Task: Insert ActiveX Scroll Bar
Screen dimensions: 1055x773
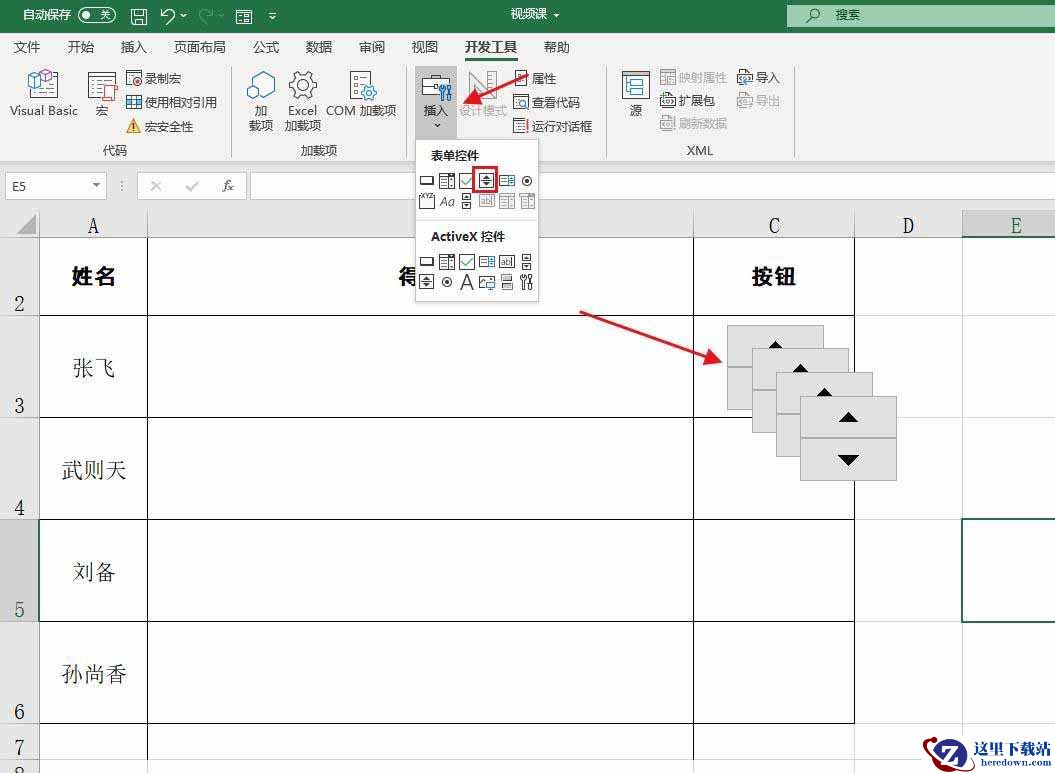Action: pos(527,262)
